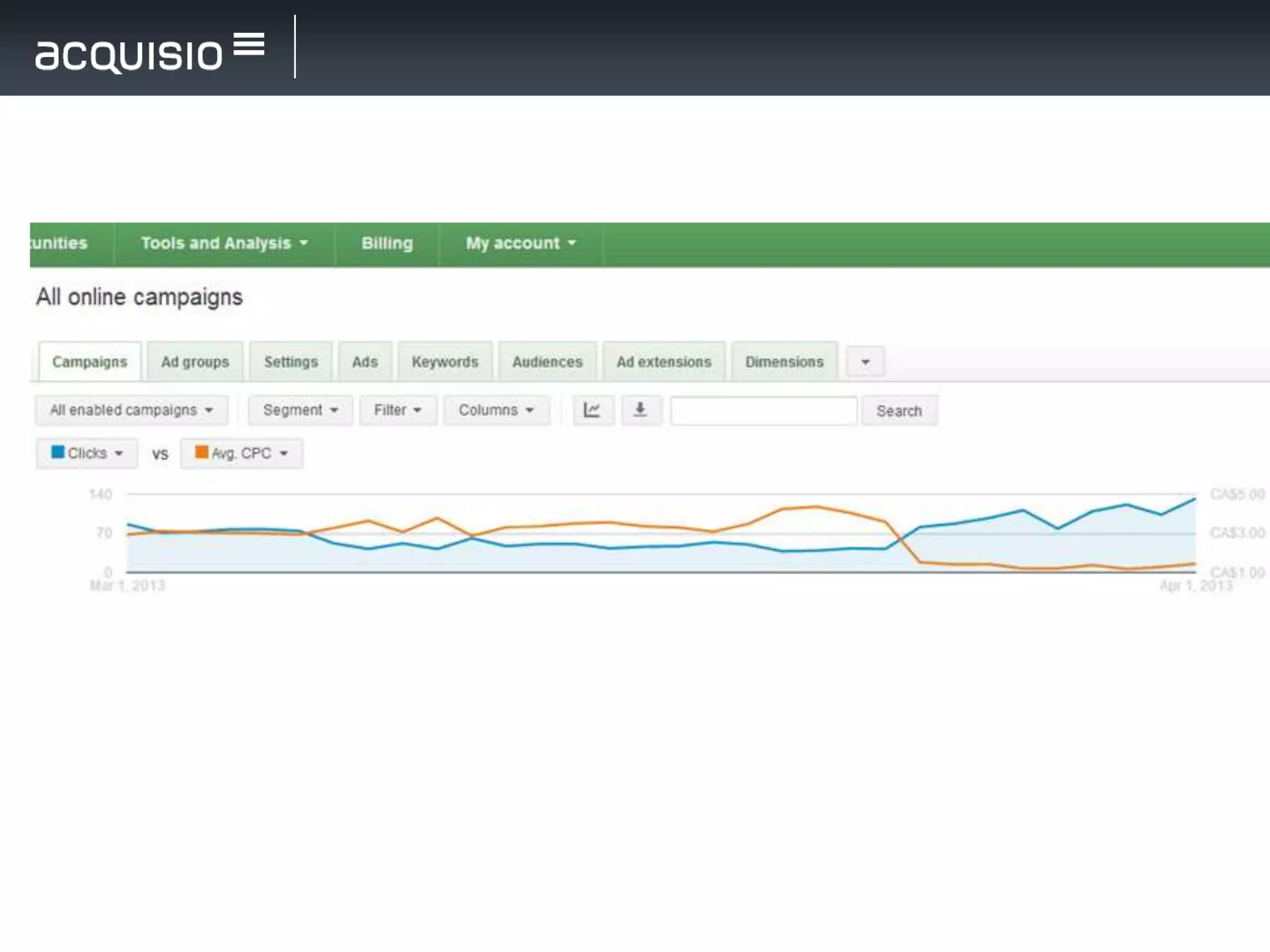The height and width of the screenshot is (952, 1270).
Task: Toggle the chart graph icon button
Action: click(593, 410)
